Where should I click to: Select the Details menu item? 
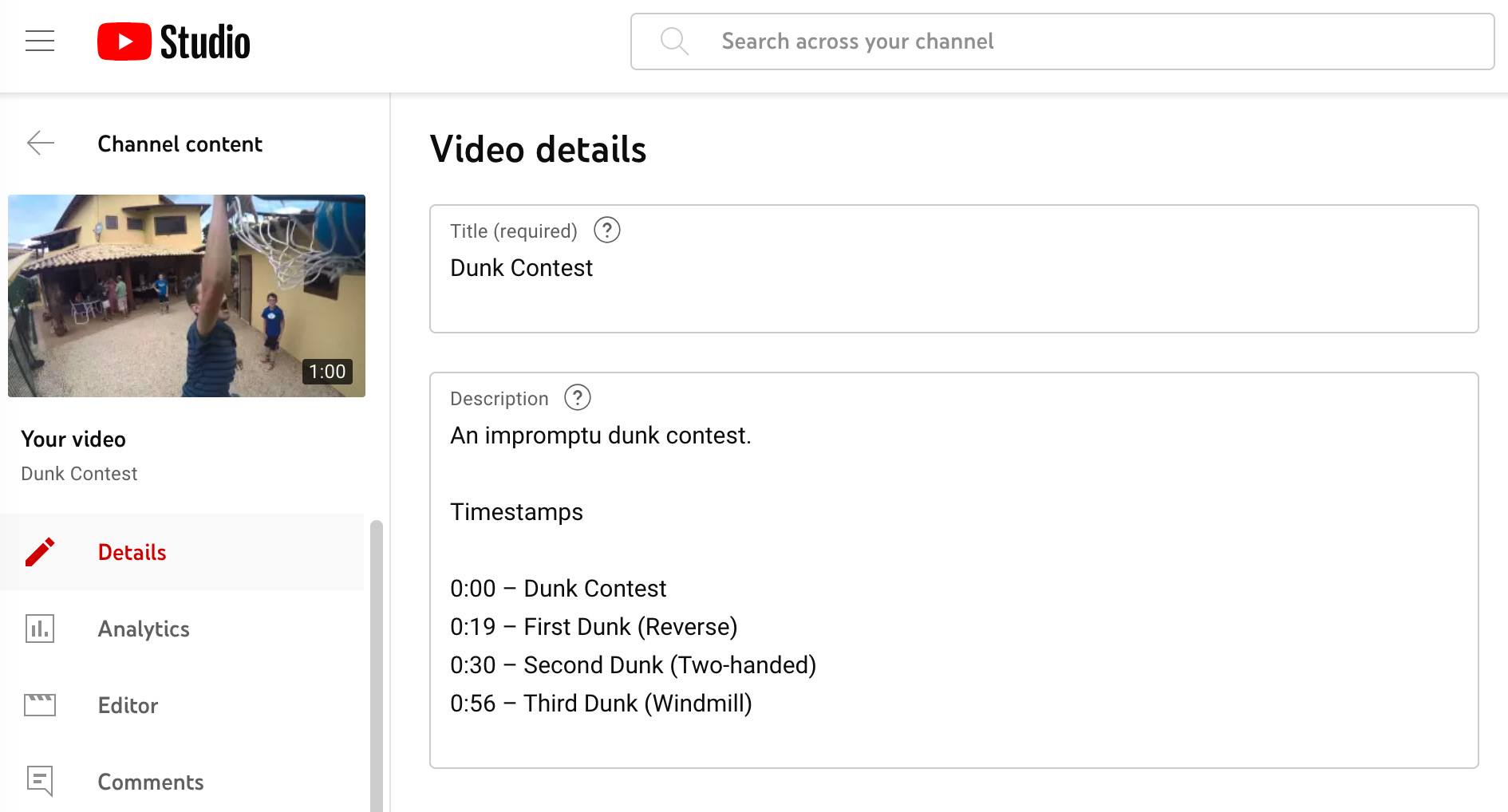132,552
